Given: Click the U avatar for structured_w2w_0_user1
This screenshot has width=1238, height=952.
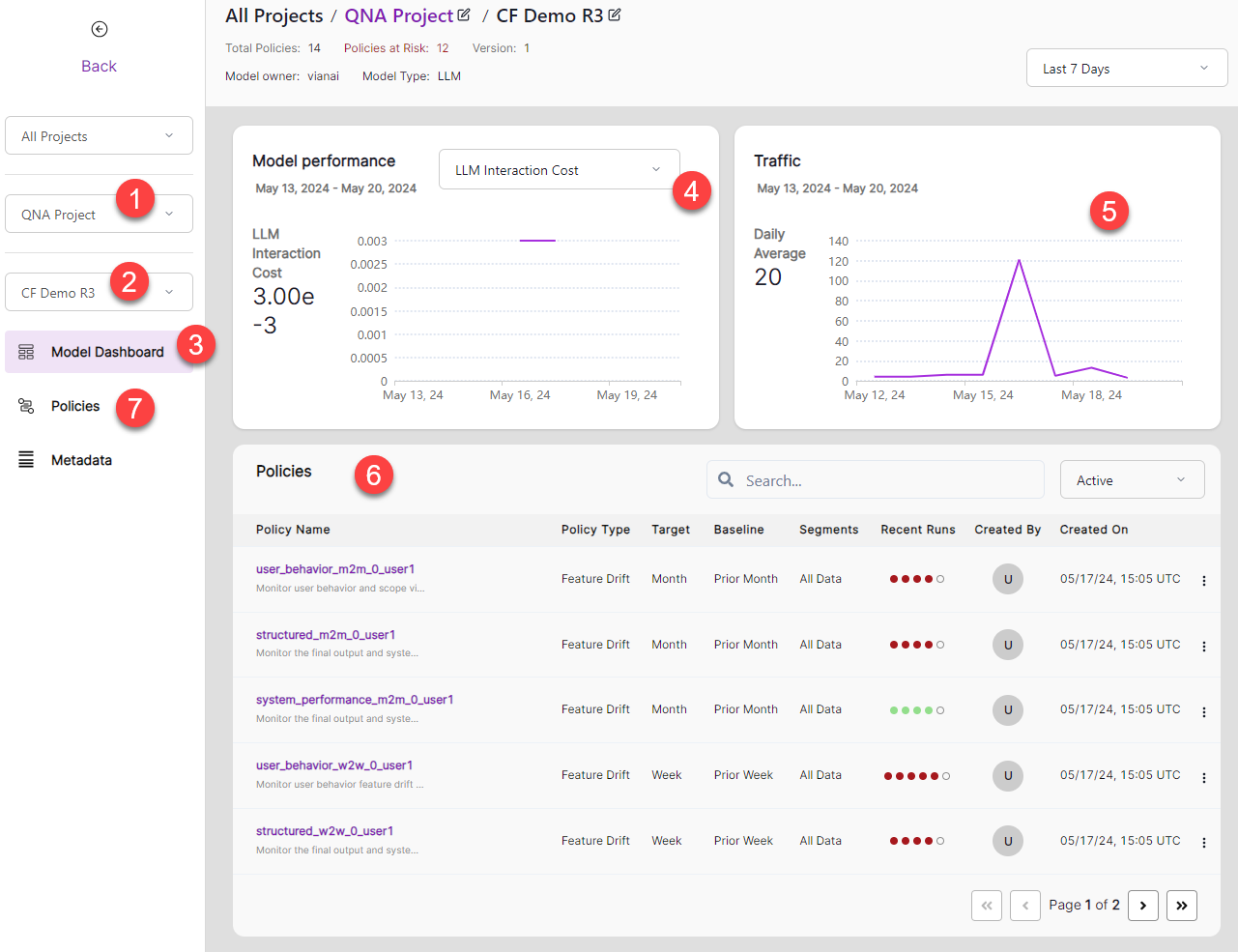Looking at the screenshot, I should coord(1007,841).
